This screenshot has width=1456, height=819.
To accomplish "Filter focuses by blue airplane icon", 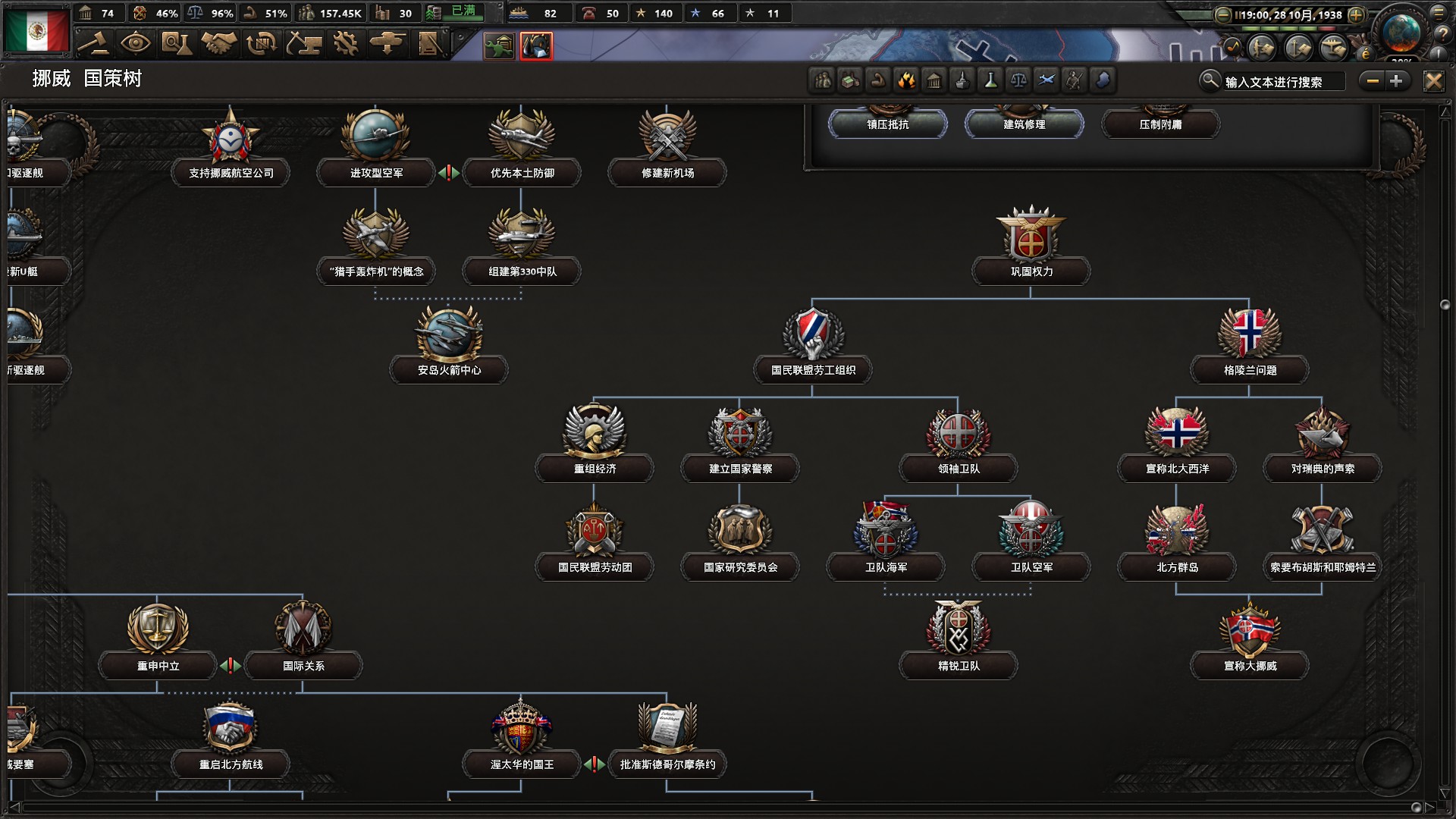I will point(1047,80).
